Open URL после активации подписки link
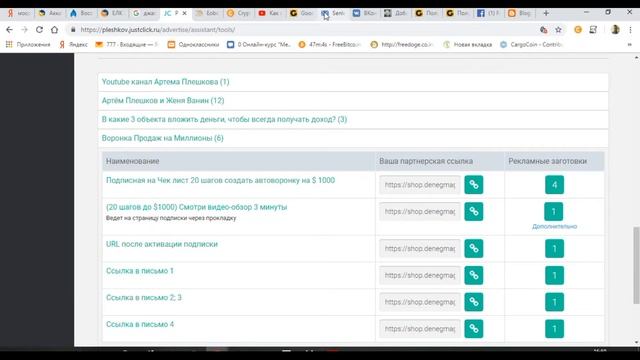Screen dimensions: 640x360 (x=162, y=244)
